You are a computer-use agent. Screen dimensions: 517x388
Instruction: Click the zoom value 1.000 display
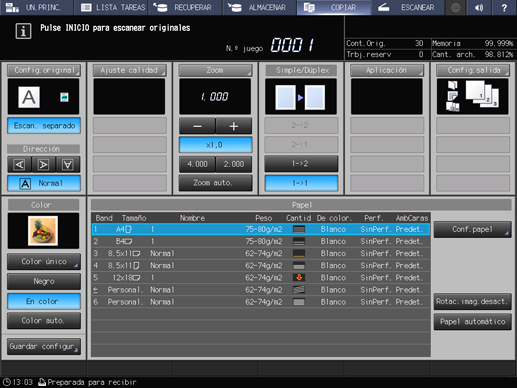pyautogui.click(x=215, y=97)
